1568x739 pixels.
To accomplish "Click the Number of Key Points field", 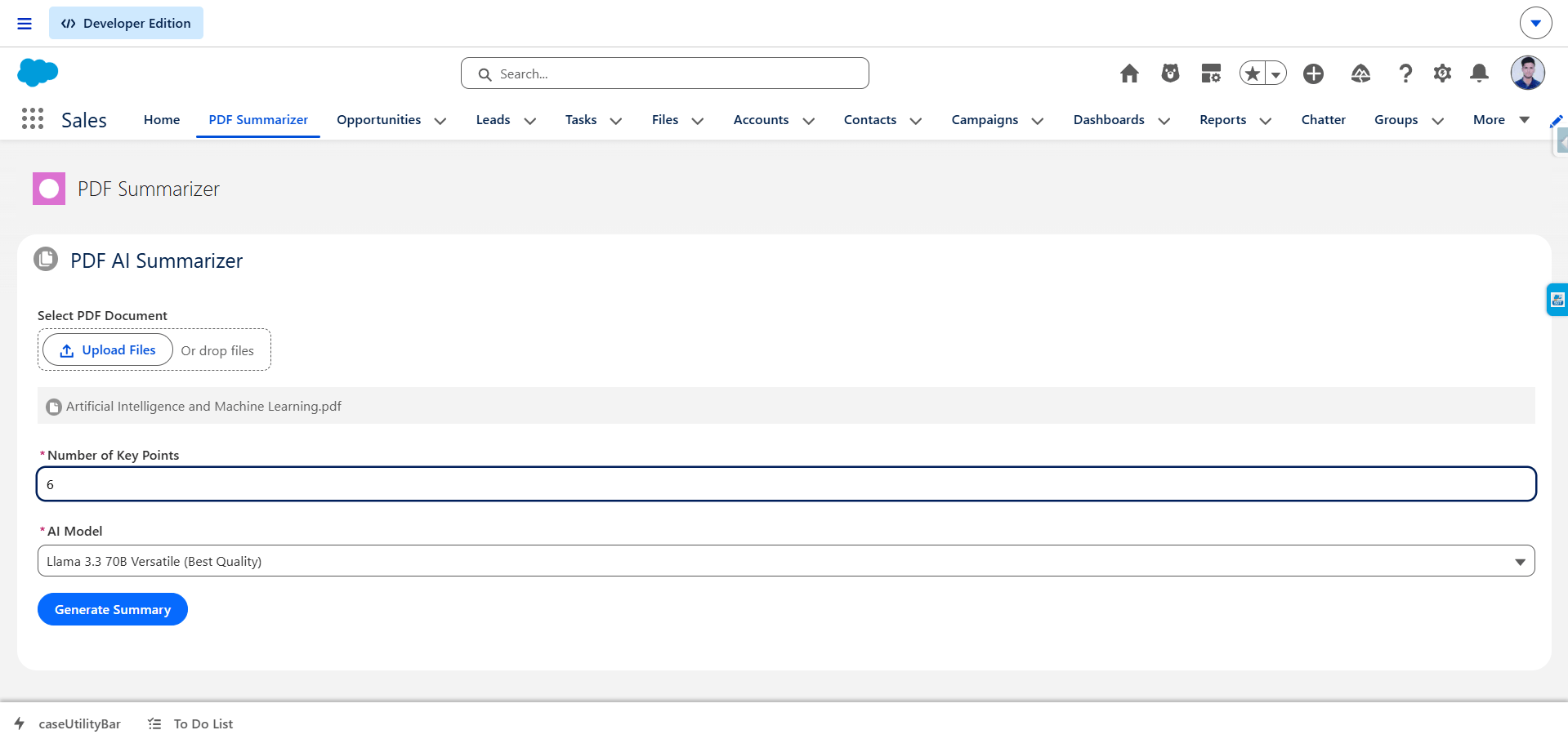I will (786, 484).
